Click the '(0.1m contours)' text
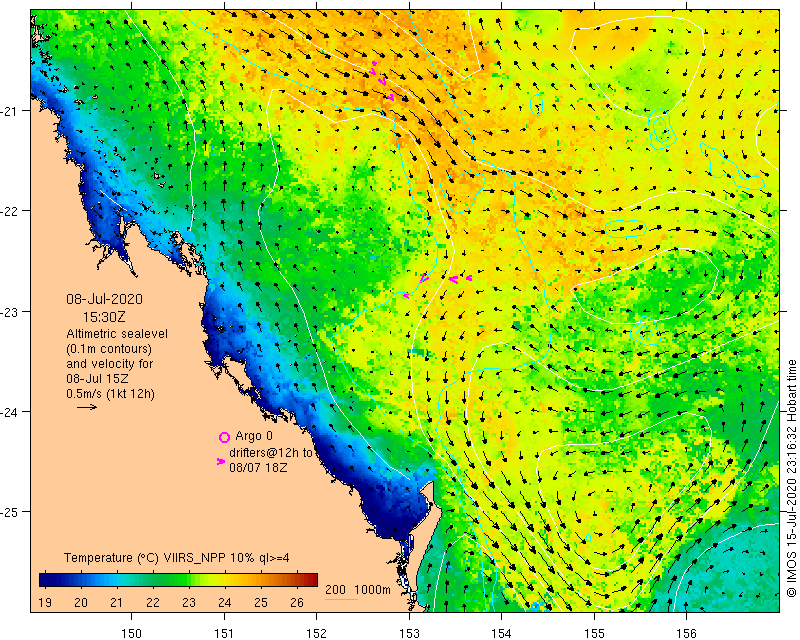The image size is (800, 640). point(109,349)
